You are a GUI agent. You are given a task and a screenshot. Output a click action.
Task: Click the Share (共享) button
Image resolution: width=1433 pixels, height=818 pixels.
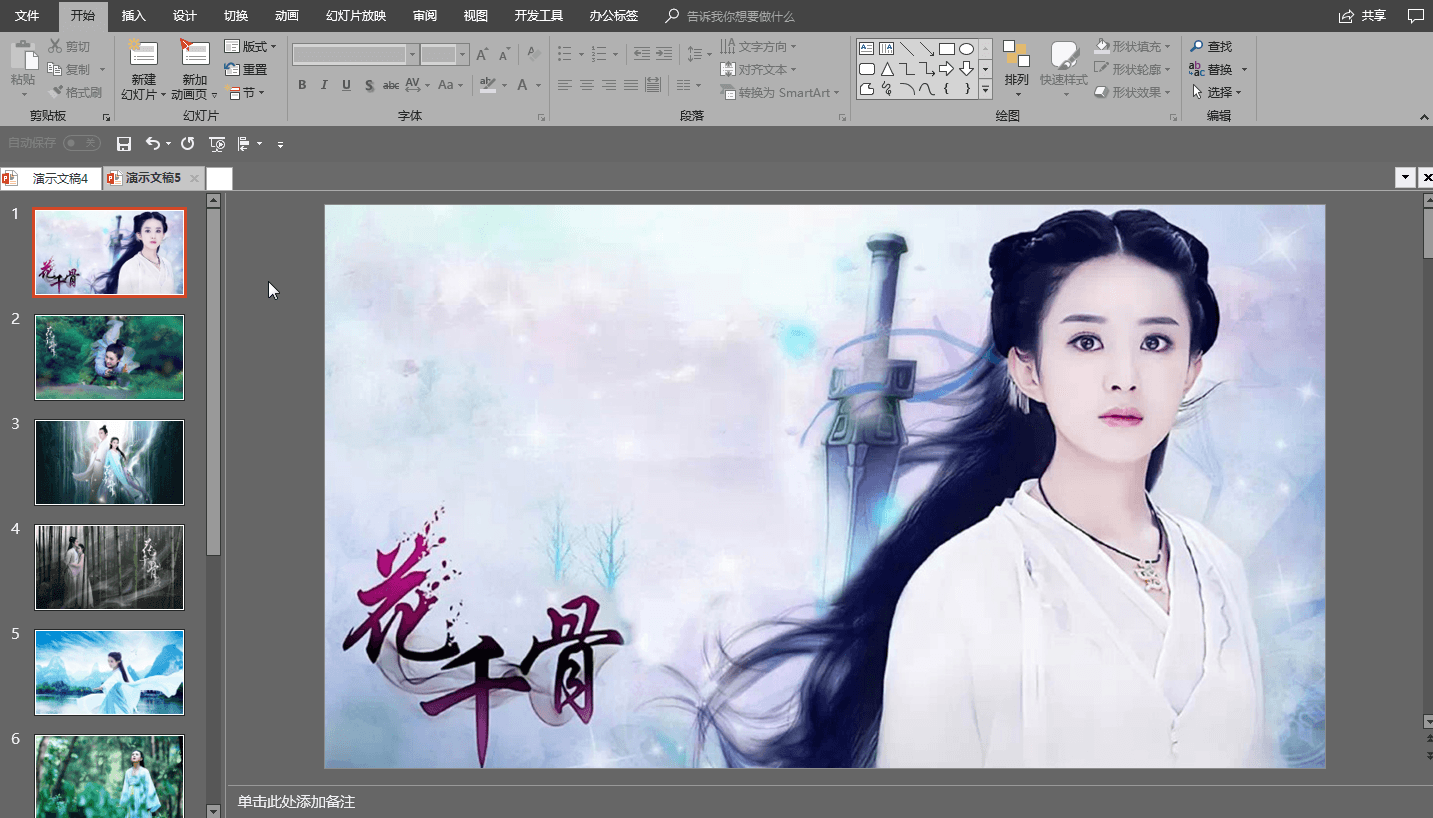coord(1362,16)
